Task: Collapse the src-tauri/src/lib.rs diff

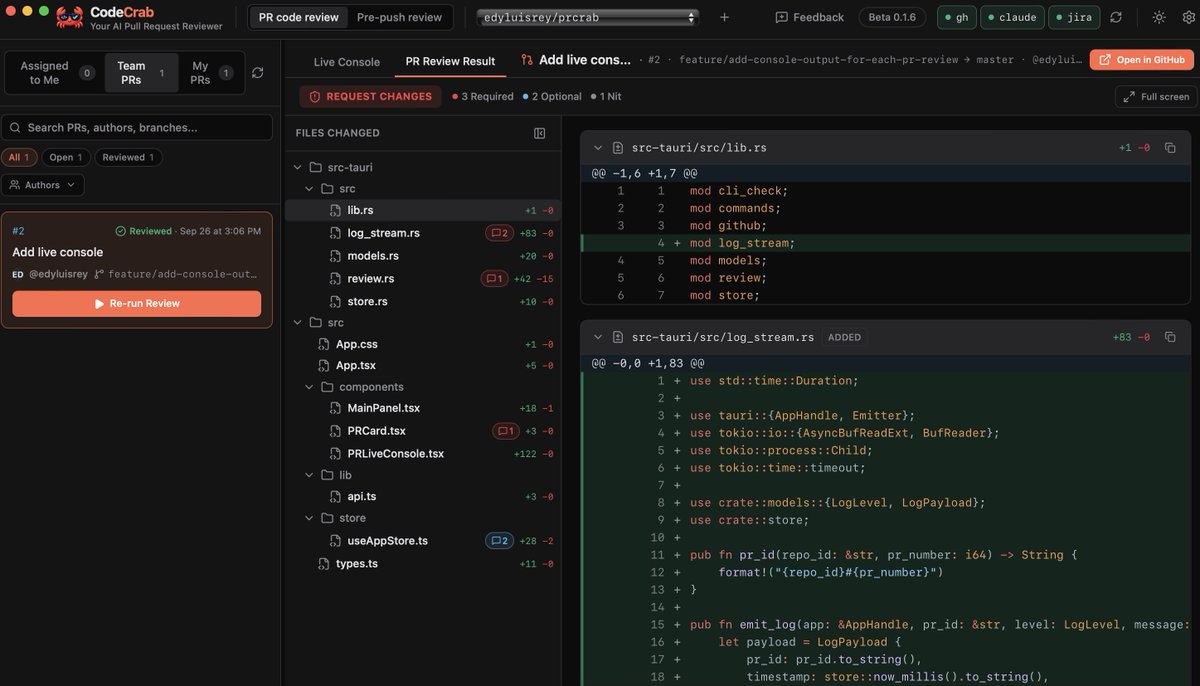Action: 598,147
